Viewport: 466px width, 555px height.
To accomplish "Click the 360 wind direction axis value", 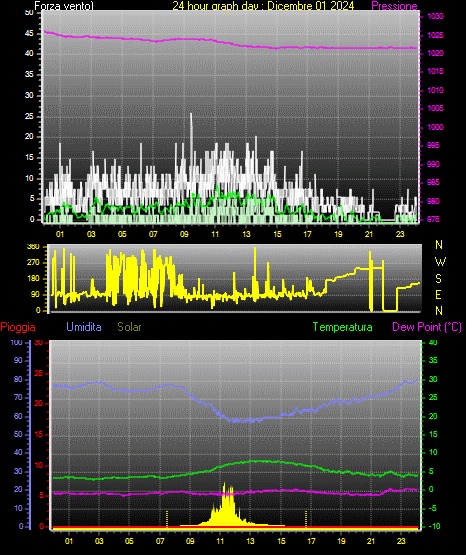I will 33,247.
